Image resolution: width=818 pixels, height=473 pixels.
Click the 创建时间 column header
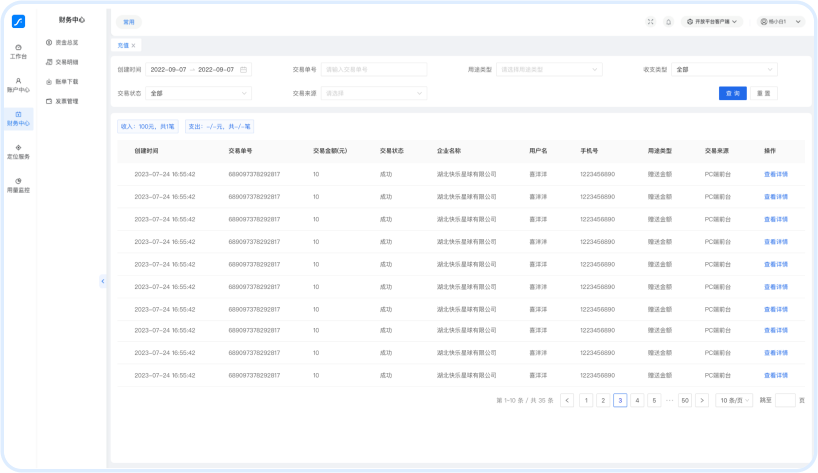point(146,151)
